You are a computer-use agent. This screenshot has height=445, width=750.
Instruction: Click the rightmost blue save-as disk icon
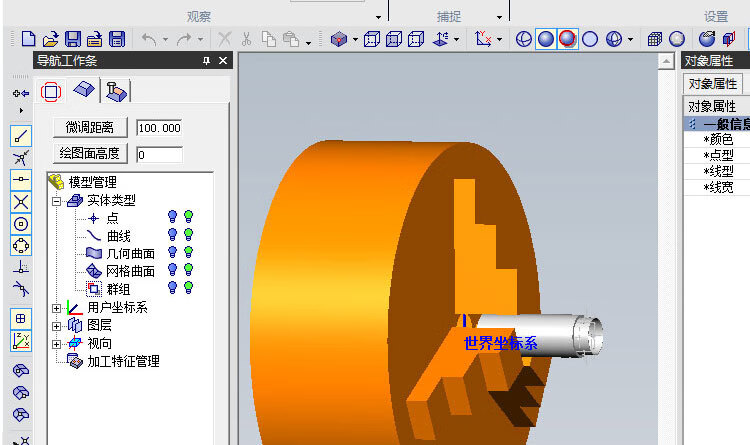click(x=117, y=39)
